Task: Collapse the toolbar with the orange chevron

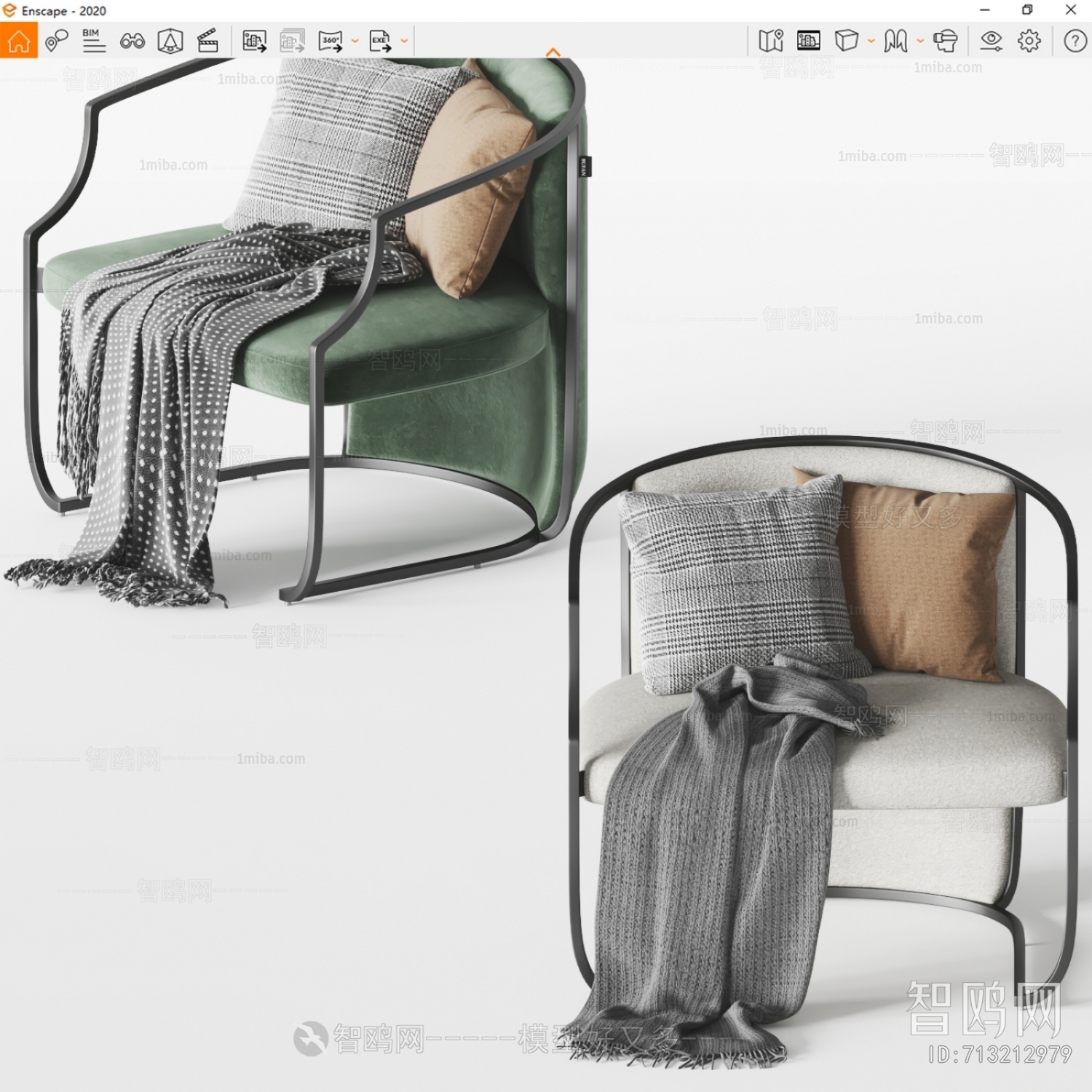Action: point(553,52)
